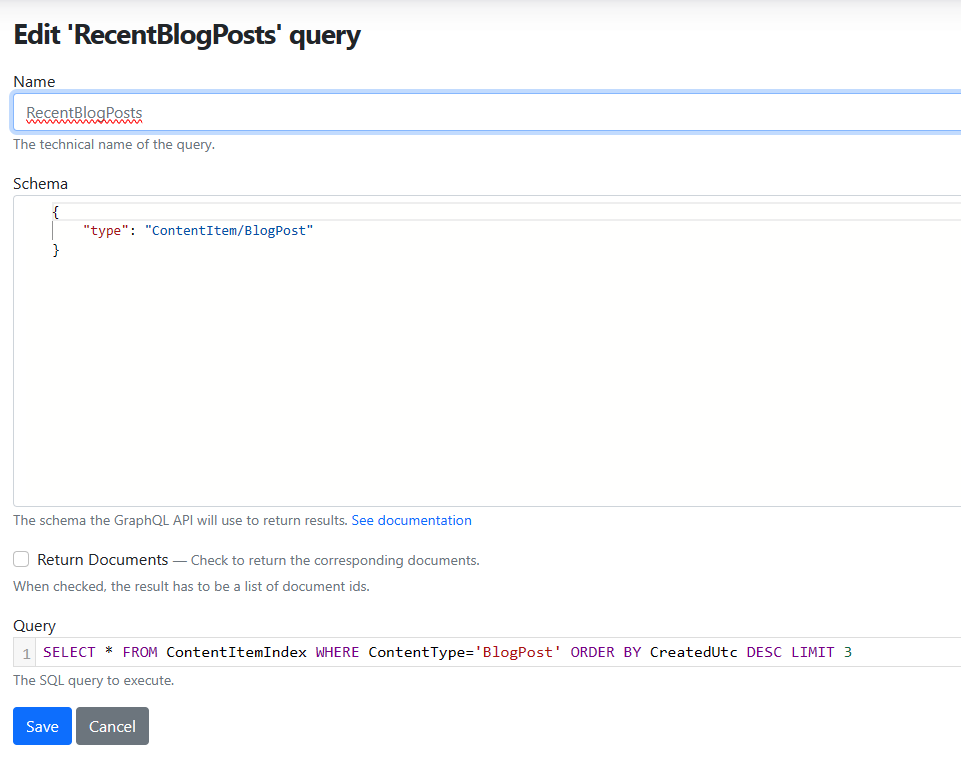Open the See documentation link
The image size is (961, 765).
click(x=411, y=520)
